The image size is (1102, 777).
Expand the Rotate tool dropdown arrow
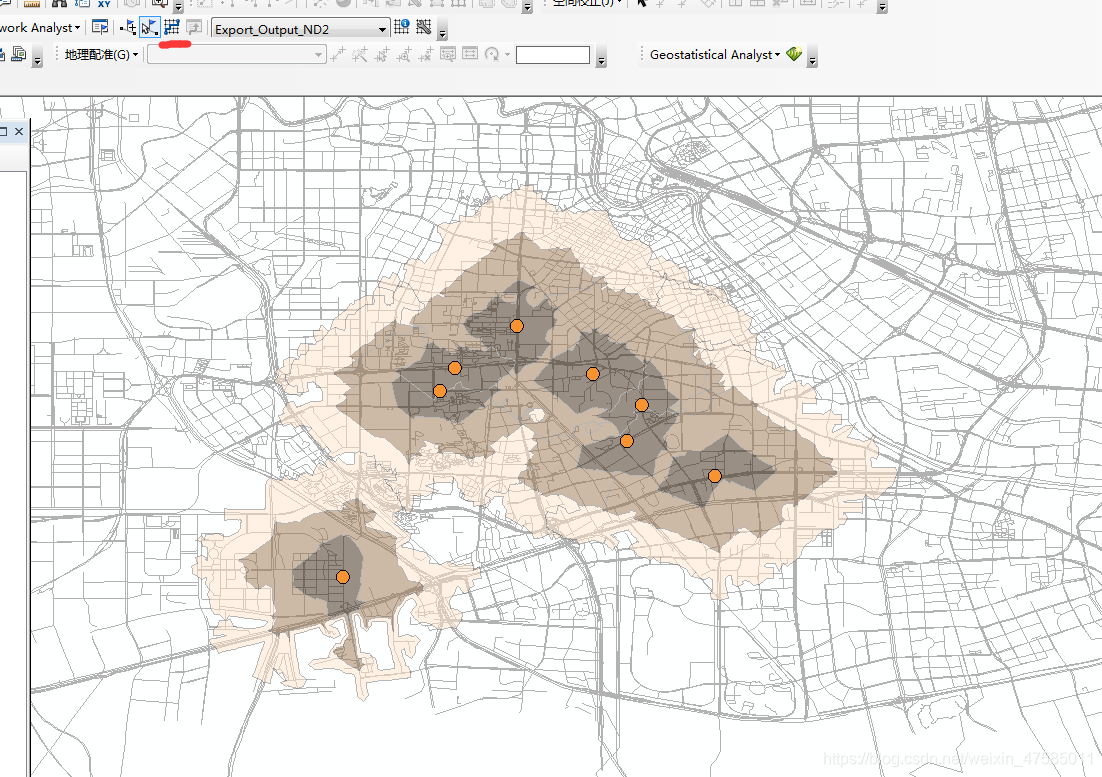pyautogui.click(x=507, y=55)
